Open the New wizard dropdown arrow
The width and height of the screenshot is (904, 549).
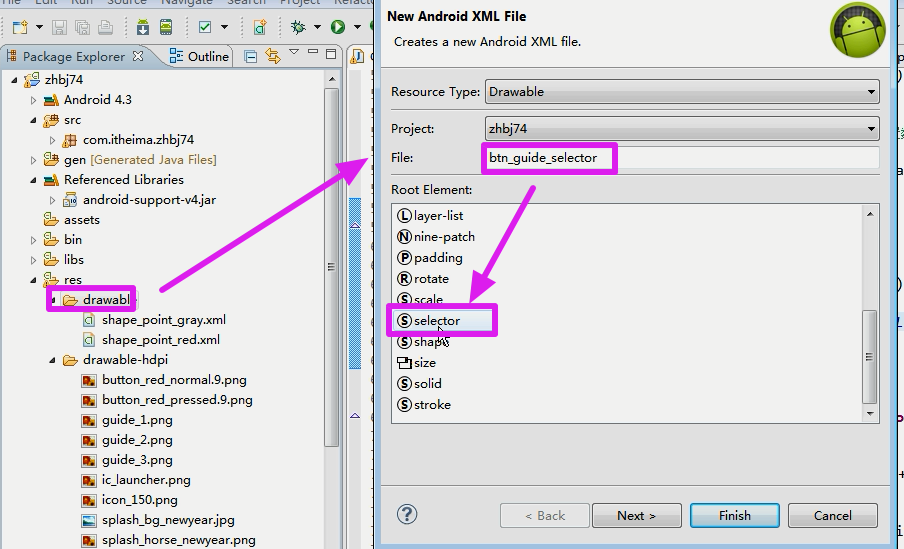pyautogui.click(x=39, y=27)
